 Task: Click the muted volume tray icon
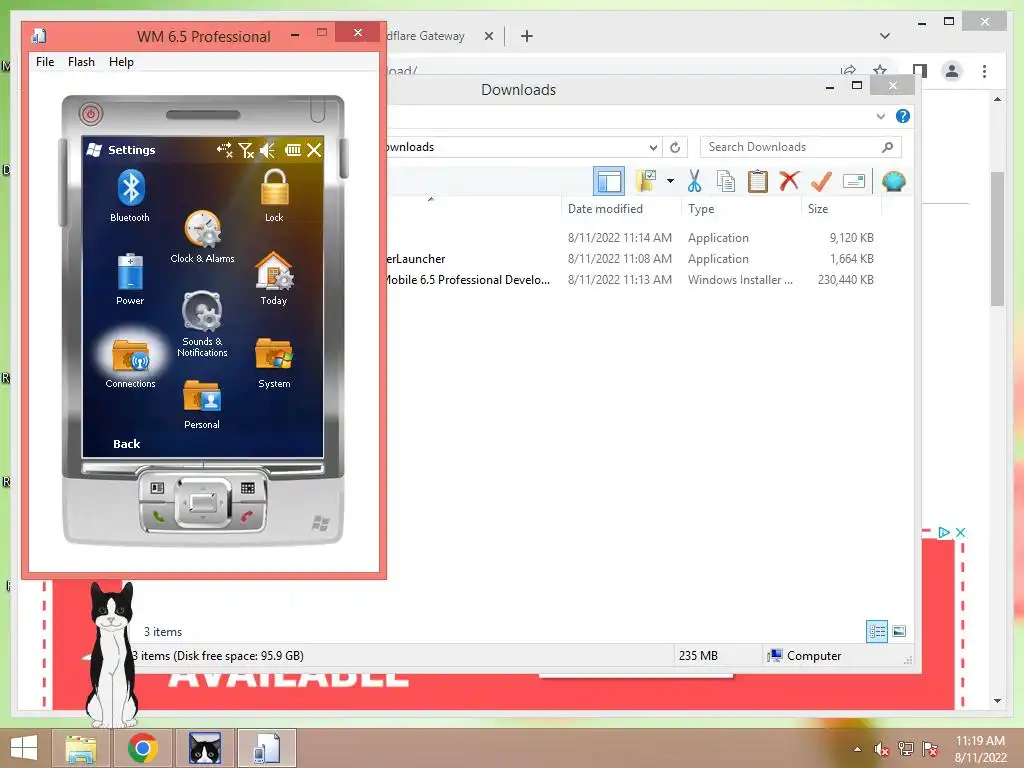882,749
